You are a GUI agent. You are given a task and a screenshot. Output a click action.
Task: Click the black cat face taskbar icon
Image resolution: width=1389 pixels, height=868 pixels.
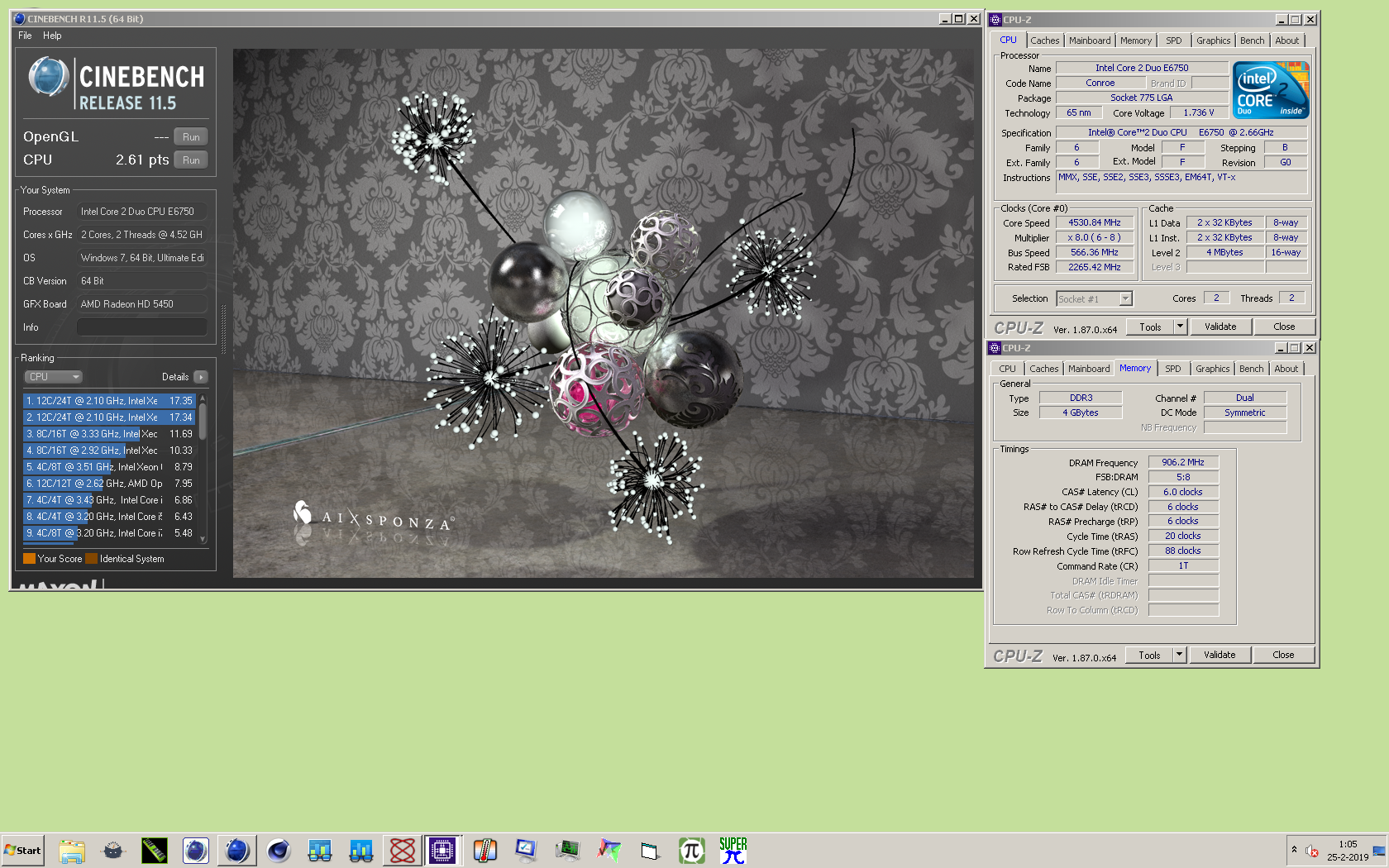(113, 851)
